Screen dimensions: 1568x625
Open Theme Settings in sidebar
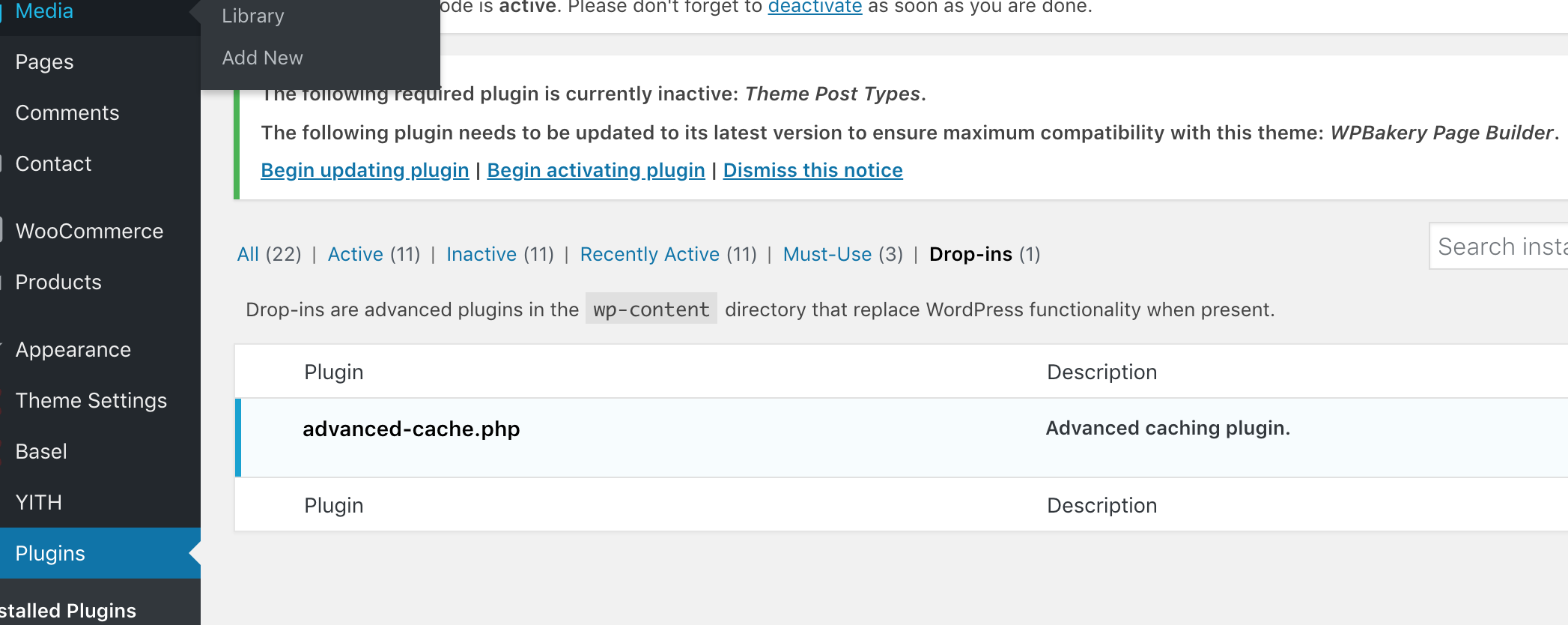tap(91, 400)
